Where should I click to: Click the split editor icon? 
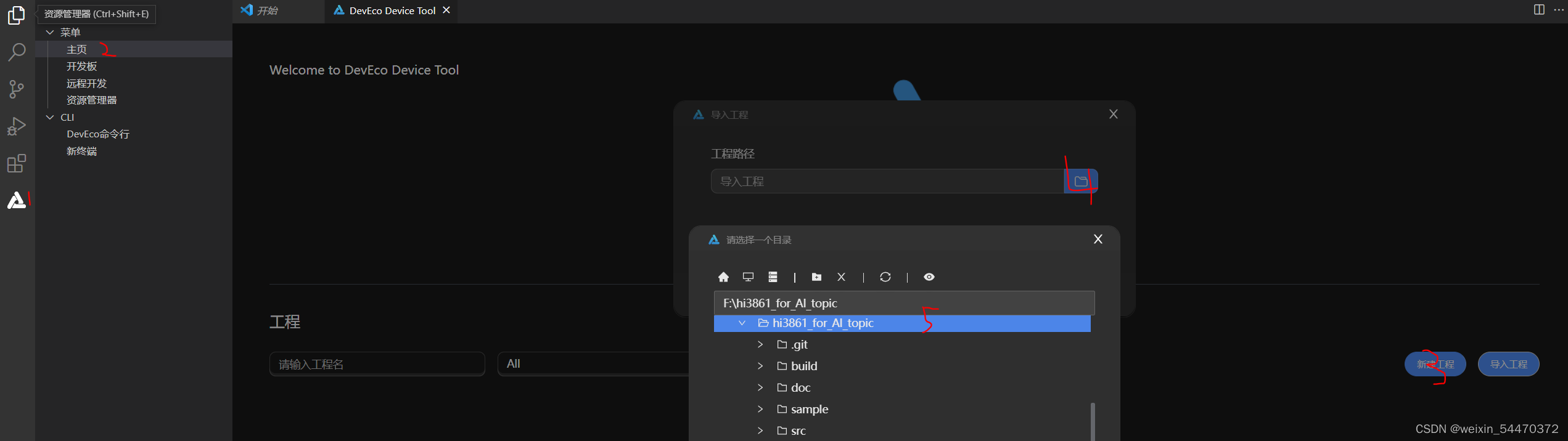click(1539, 9)
